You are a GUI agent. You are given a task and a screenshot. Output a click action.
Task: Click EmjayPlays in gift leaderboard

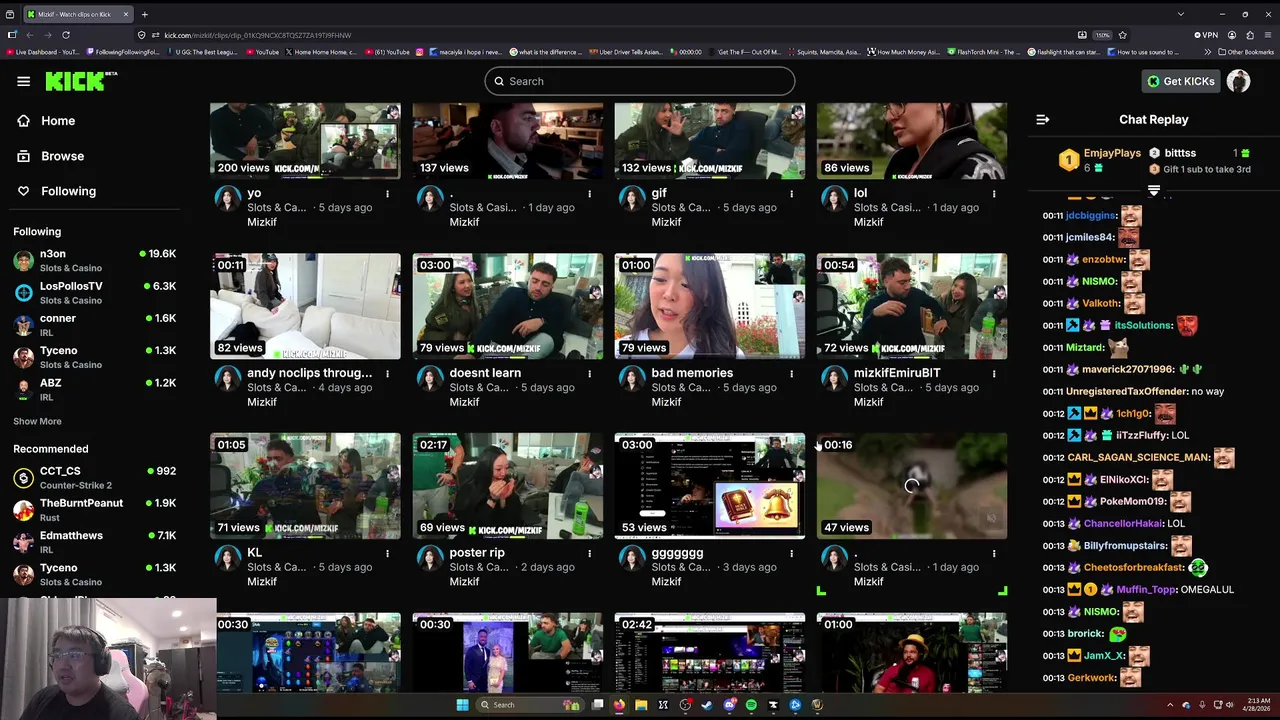point(1112,153)
